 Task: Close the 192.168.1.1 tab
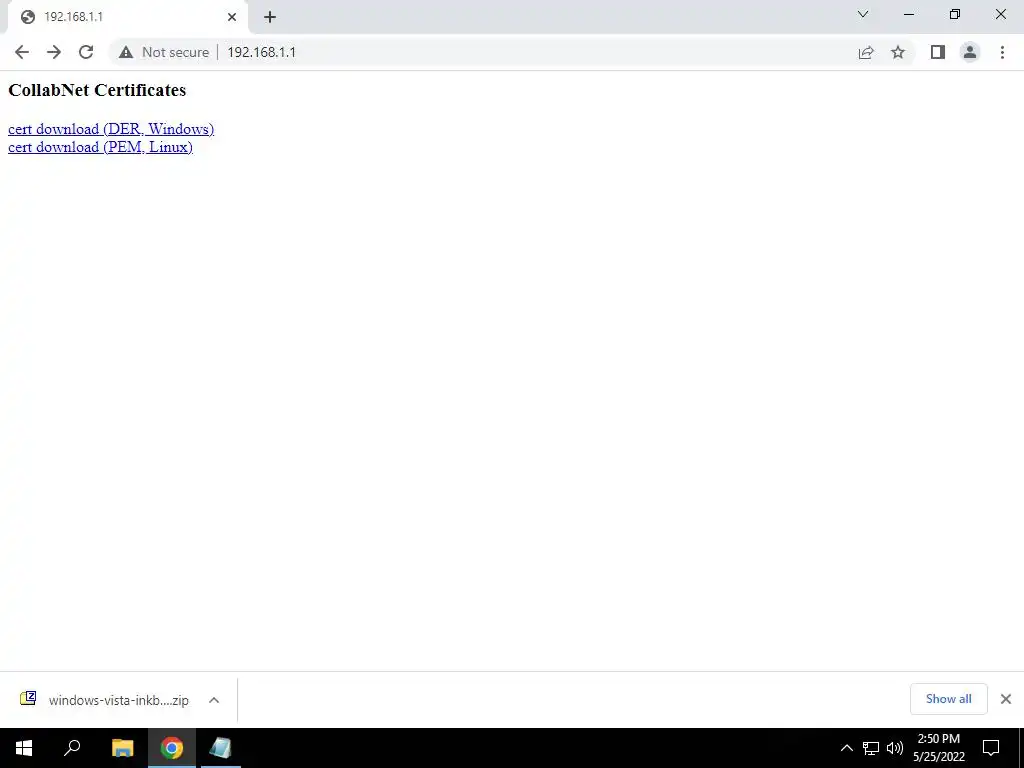pyautogui.click(x=232, y=17)
